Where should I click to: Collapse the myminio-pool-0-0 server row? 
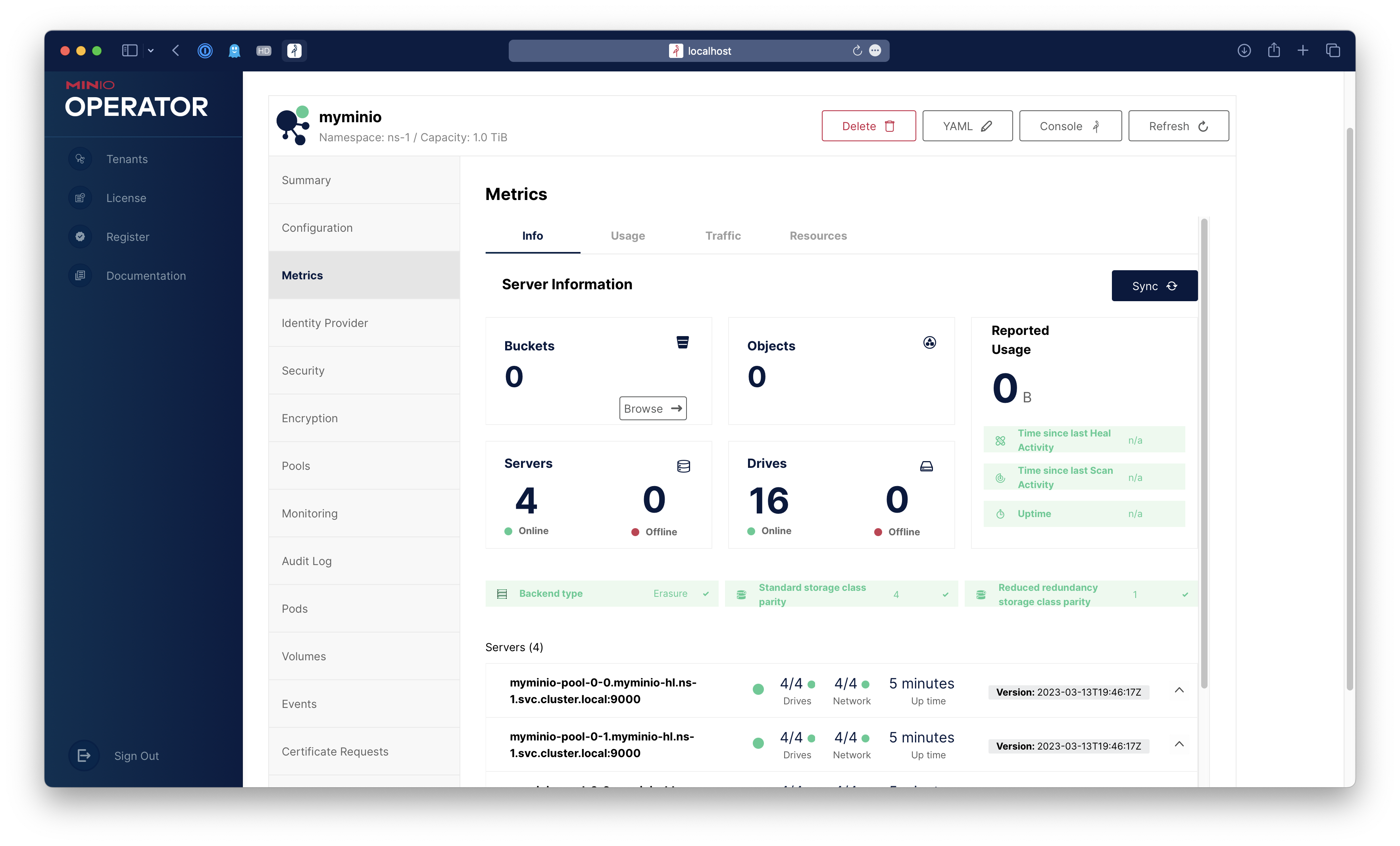(x=1179, y=690)
